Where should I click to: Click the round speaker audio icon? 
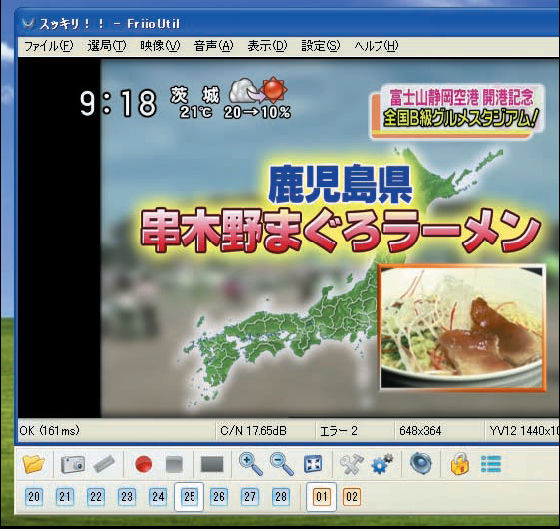tap(421, 463)
